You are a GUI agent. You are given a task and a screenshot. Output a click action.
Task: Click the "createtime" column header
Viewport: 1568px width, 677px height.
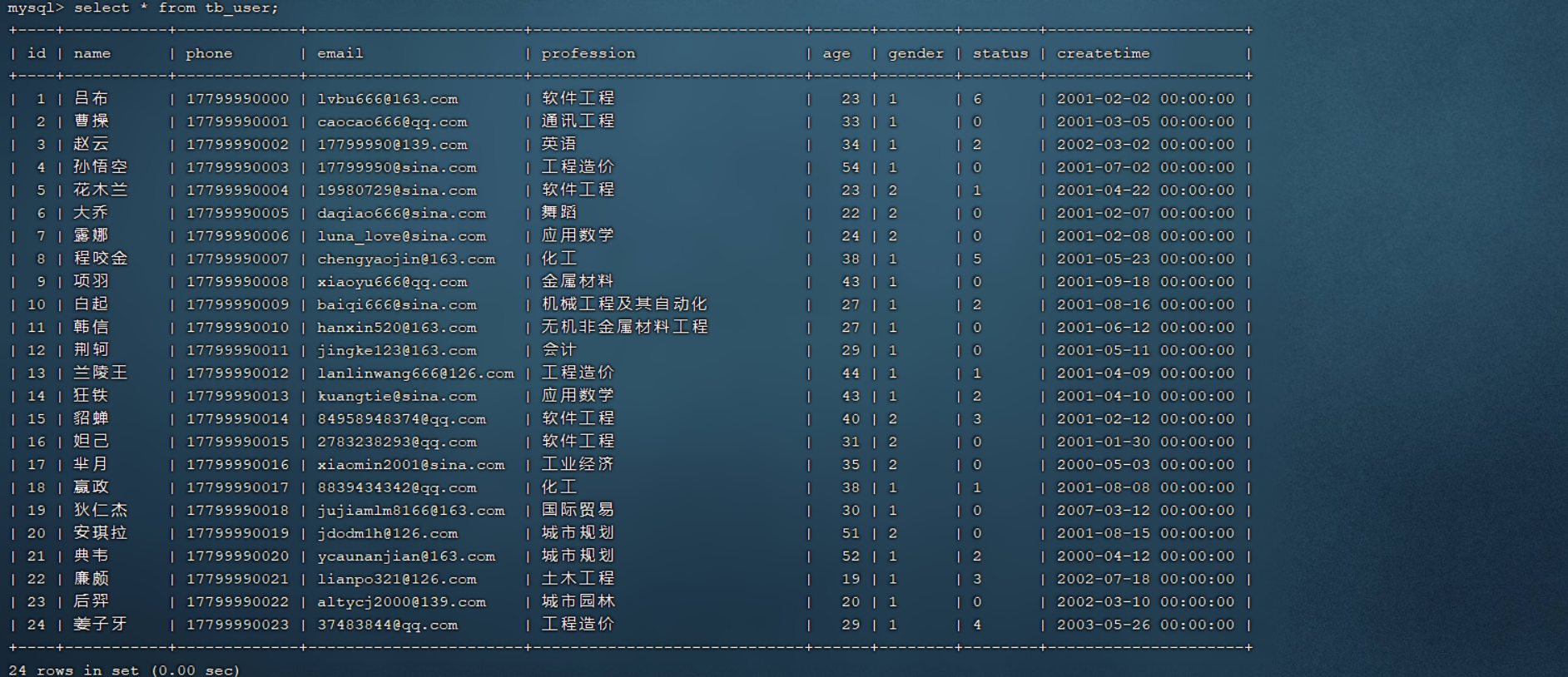pos(1104,53)
